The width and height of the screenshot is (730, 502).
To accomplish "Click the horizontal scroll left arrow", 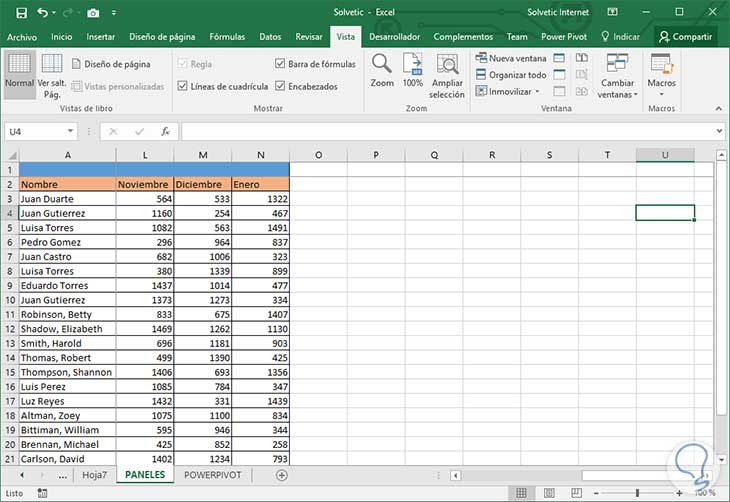I will coord(456,475).
